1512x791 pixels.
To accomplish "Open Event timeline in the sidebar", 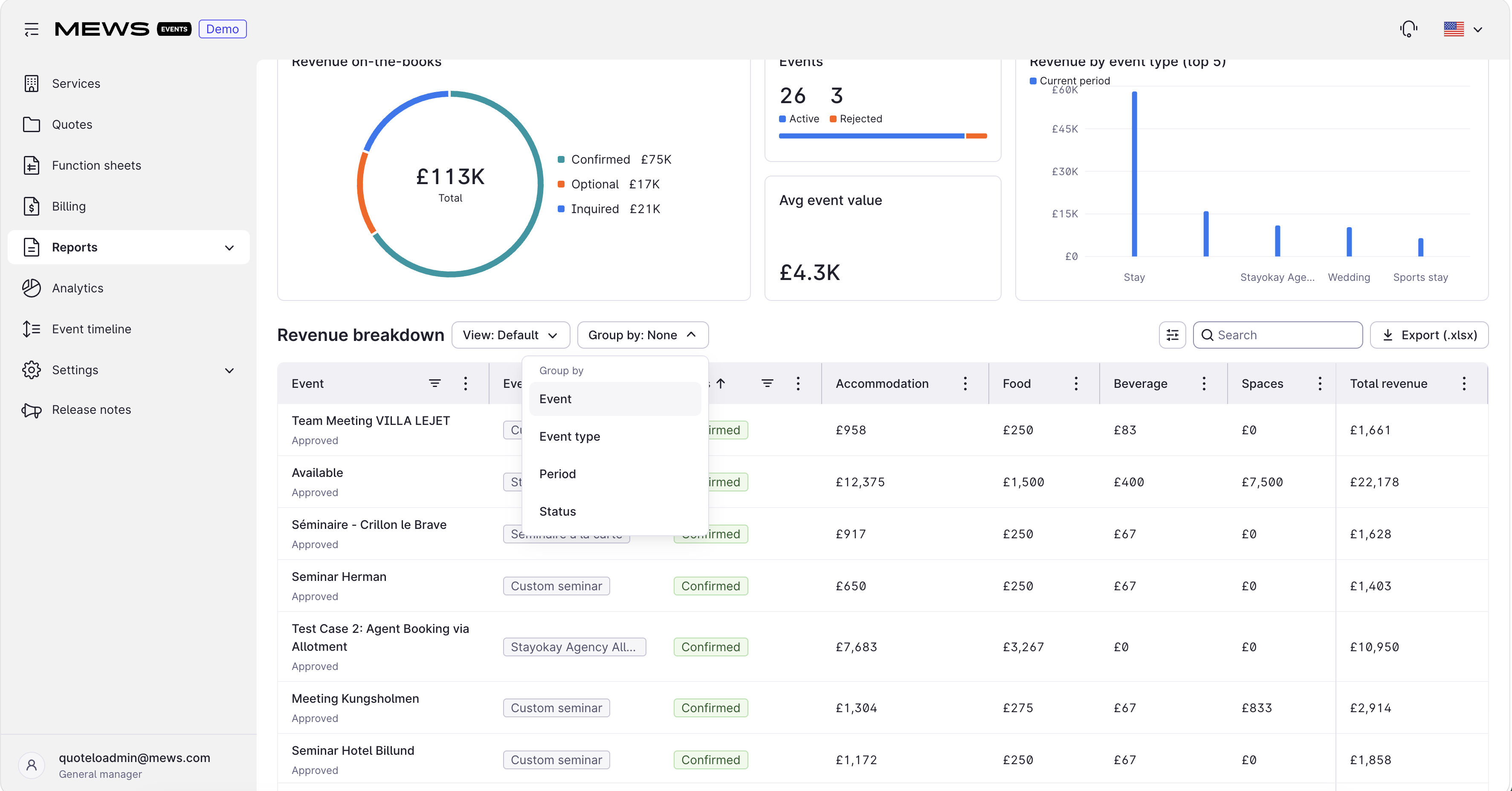I will coord(91,329).
